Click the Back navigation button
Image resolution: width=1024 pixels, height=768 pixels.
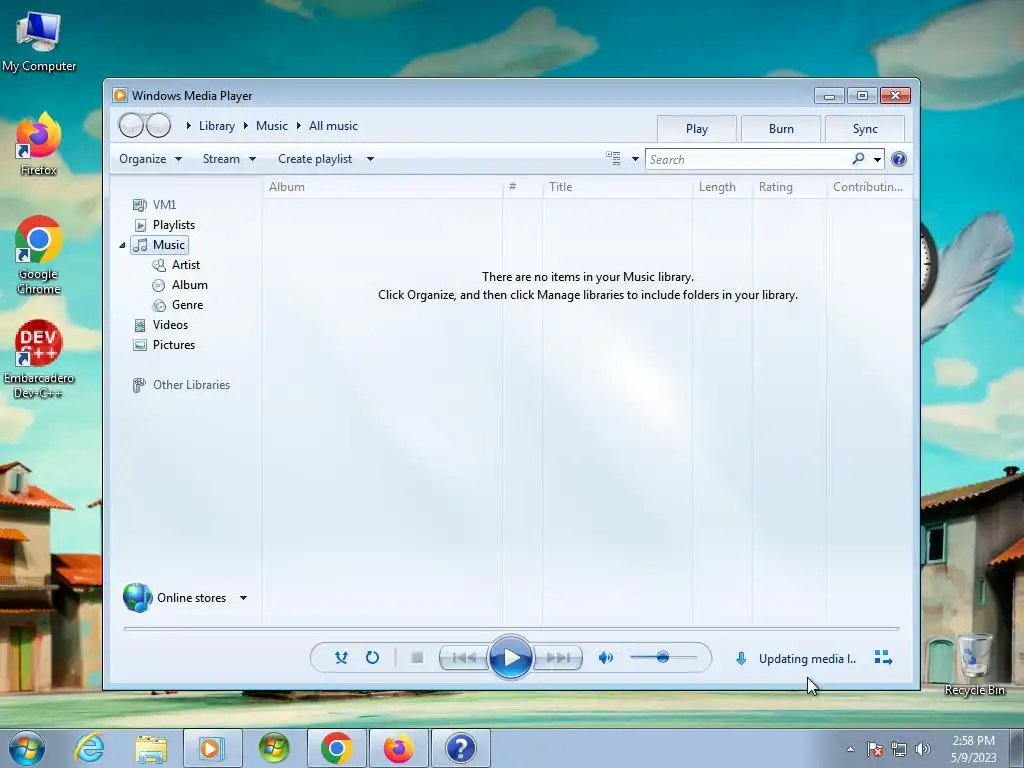click(x=131, y=125)
